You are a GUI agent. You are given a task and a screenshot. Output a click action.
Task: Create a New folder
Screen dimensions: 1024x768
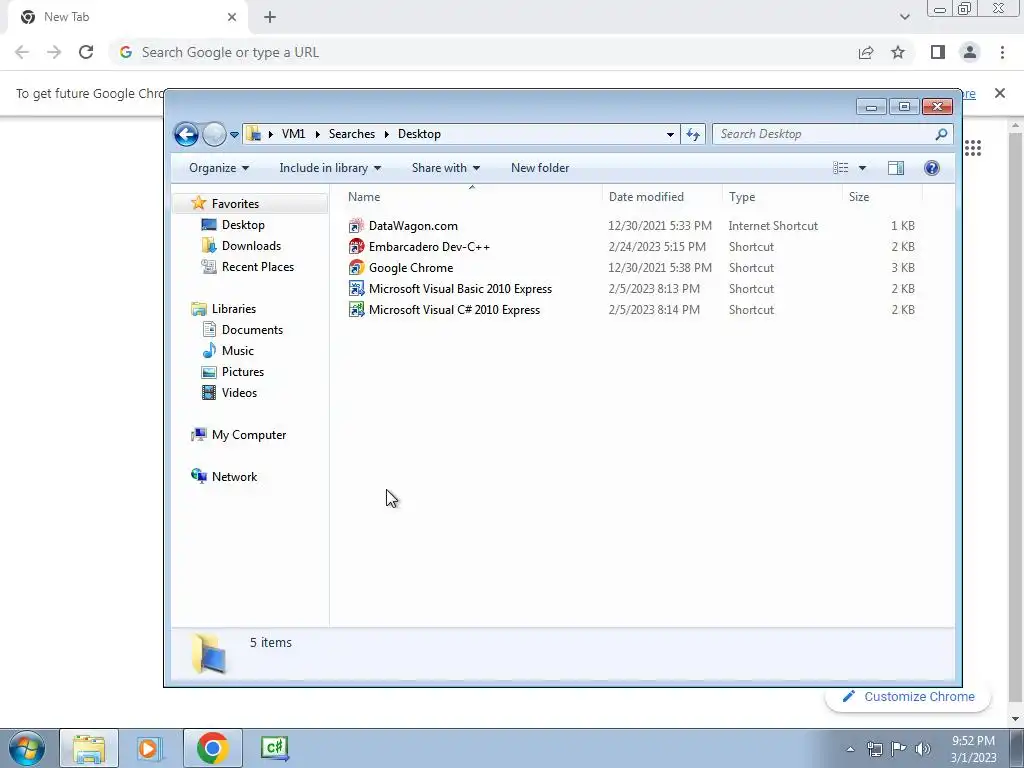(x=540, y=168)
